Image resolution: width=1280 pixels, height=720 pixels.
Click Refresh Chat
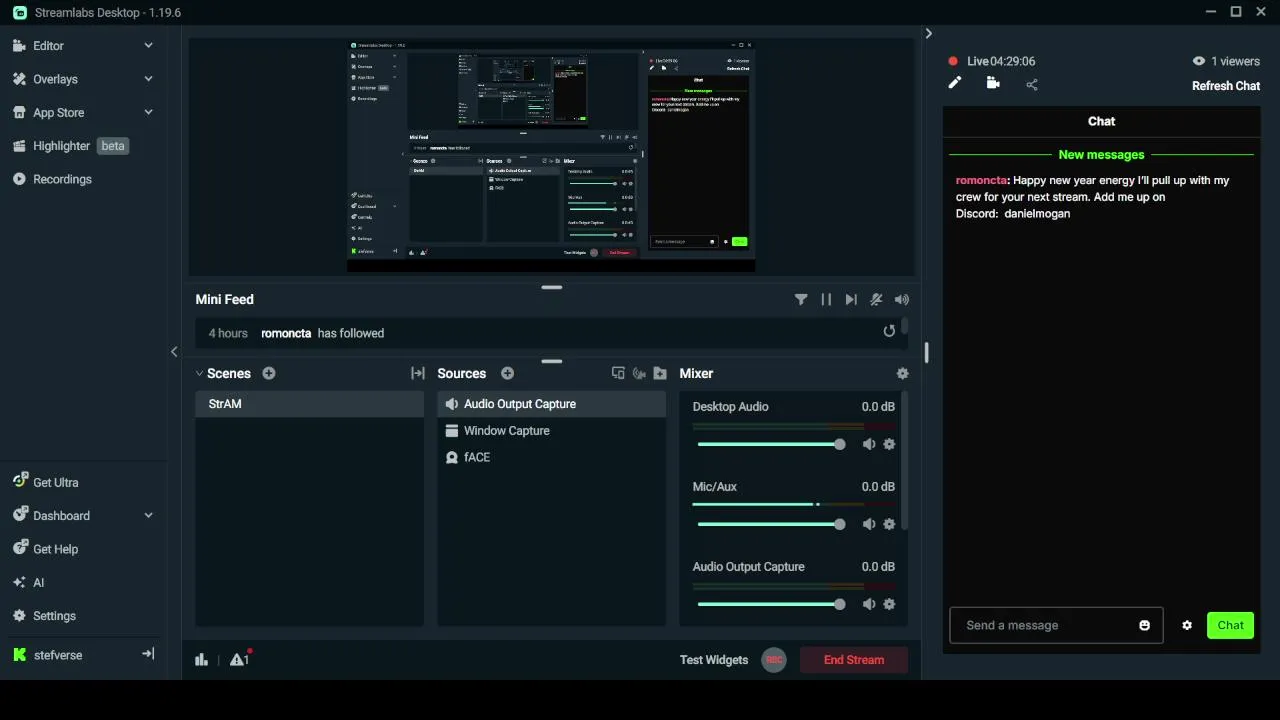(x=1226, y=86)
